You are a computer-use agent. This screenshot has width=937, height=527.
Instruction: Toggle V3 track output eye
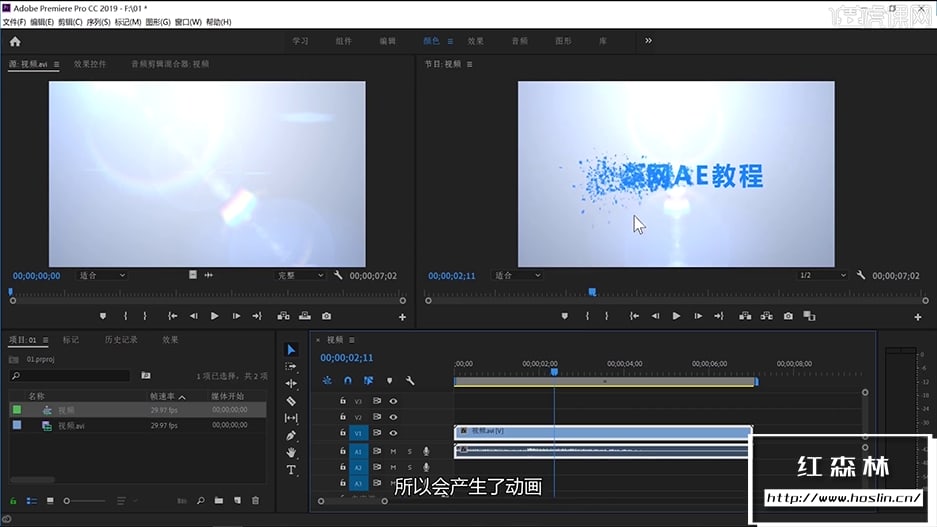[x=393, y=401]
